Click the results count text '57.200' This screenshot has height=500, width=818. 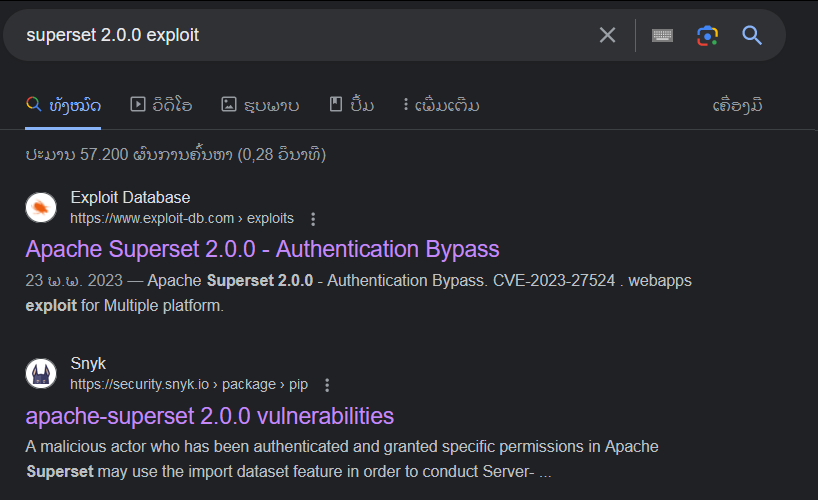pos(104,154)
